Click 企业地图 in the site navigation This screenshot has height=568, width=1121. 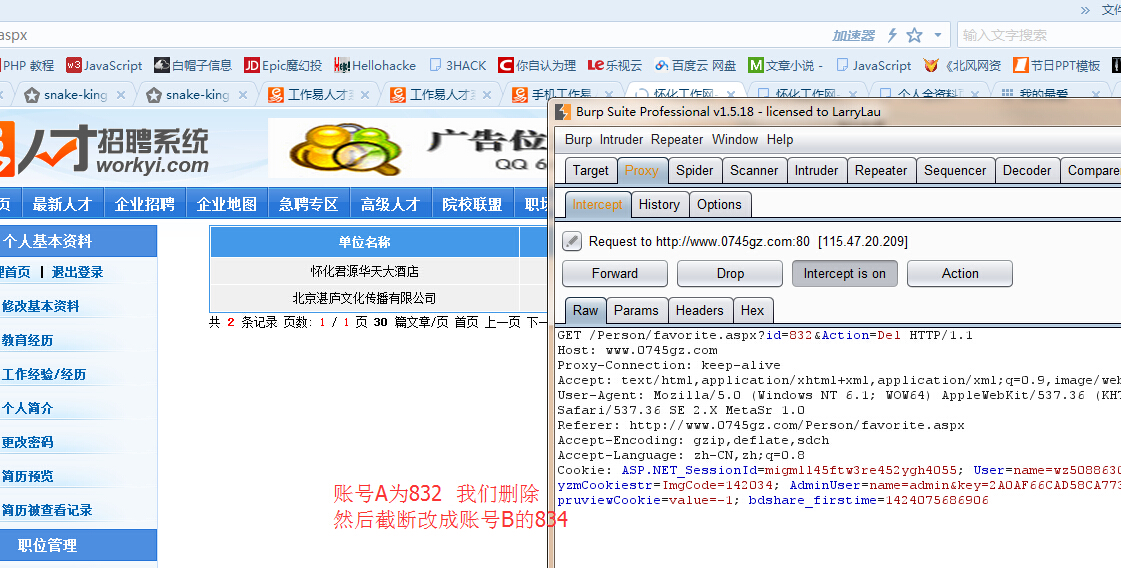point(227,204)
